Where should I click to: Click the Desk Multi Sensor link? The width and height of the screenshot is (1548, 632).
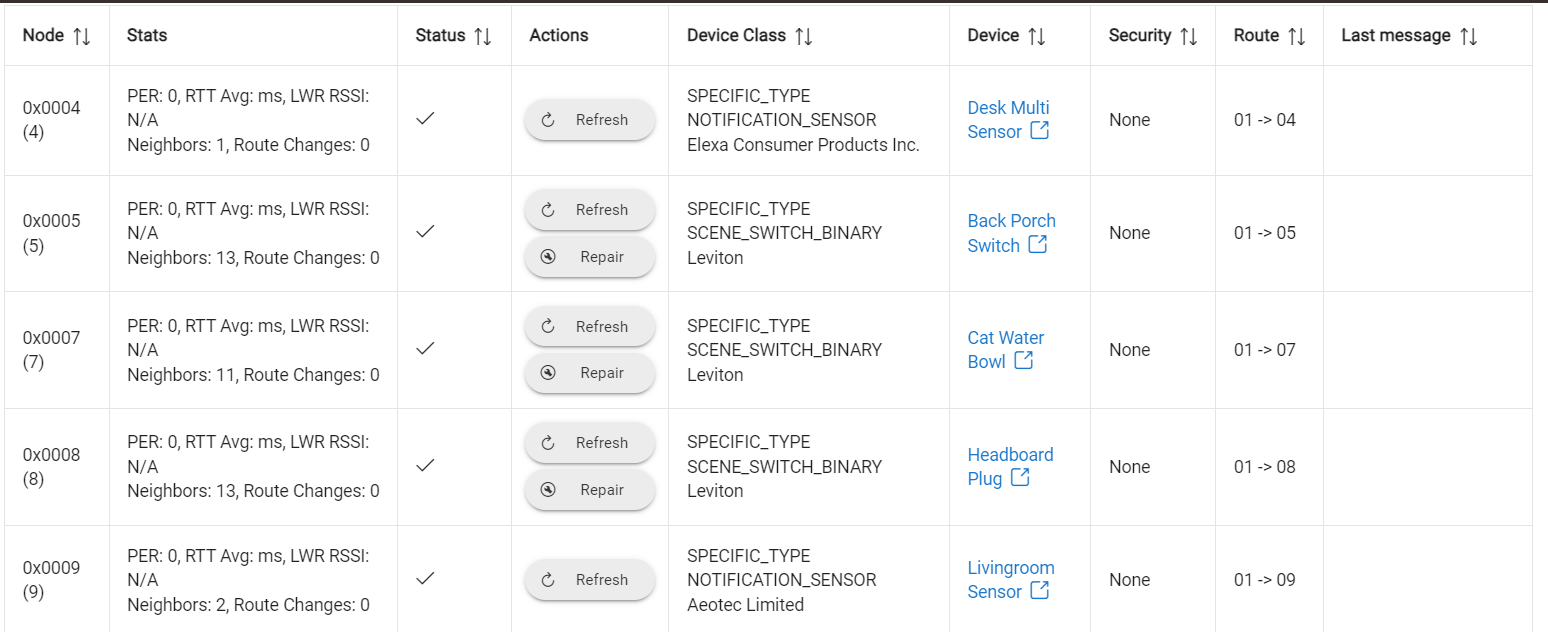tap(1008, 120)
